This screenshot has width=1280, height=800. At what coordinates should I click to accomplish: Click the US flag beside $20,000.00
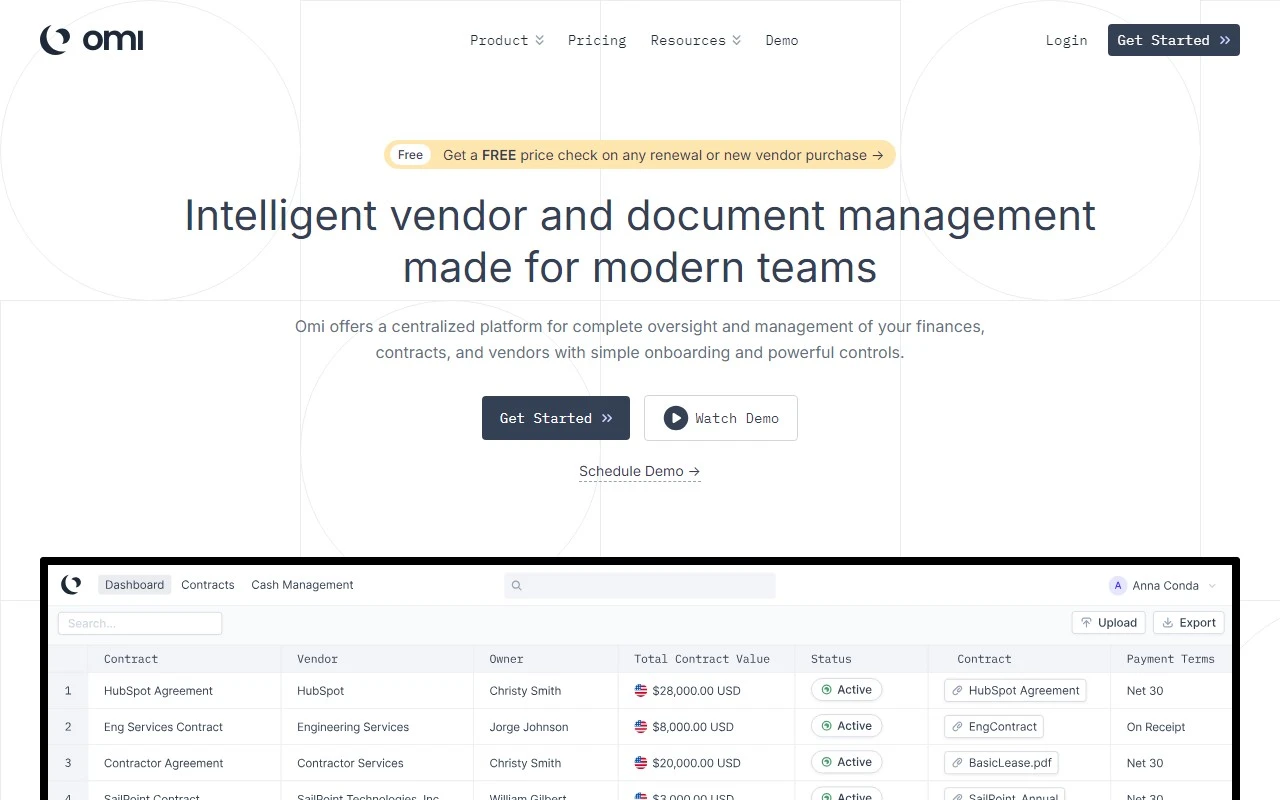tap(641, 763)
